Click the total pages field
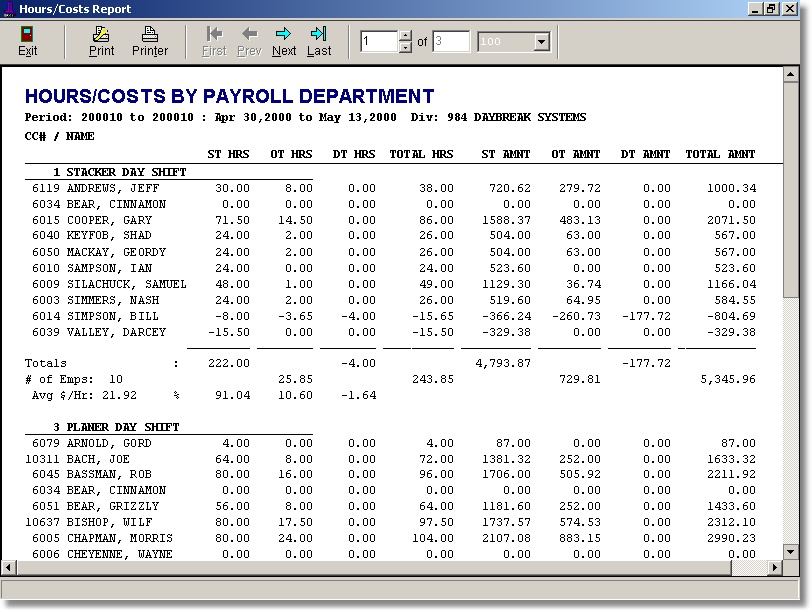The height and width of the screenshot is (612, 812). click(451, 41)
